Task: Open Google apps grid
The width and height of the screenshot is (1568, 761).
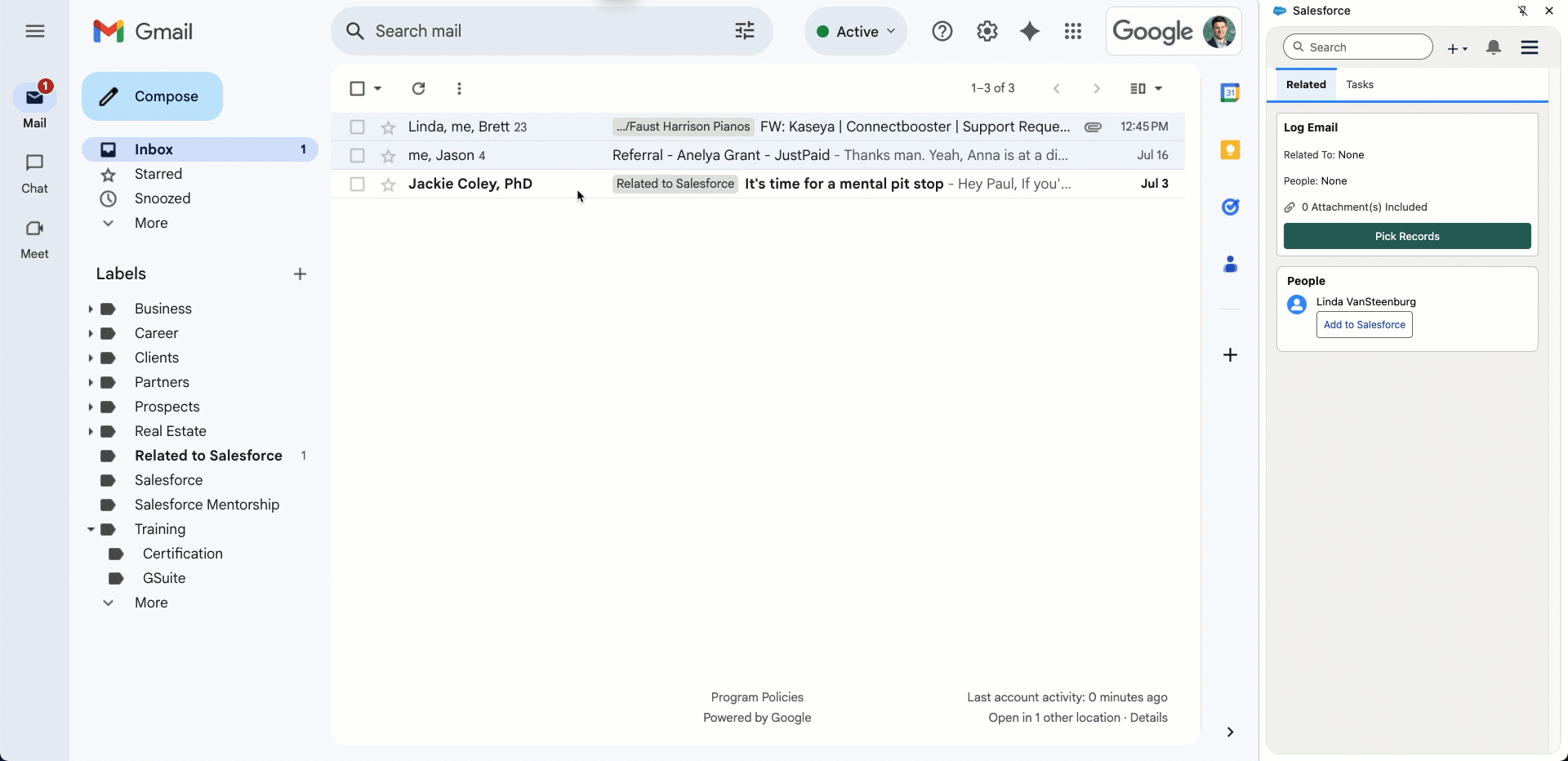Action: 1073,31
